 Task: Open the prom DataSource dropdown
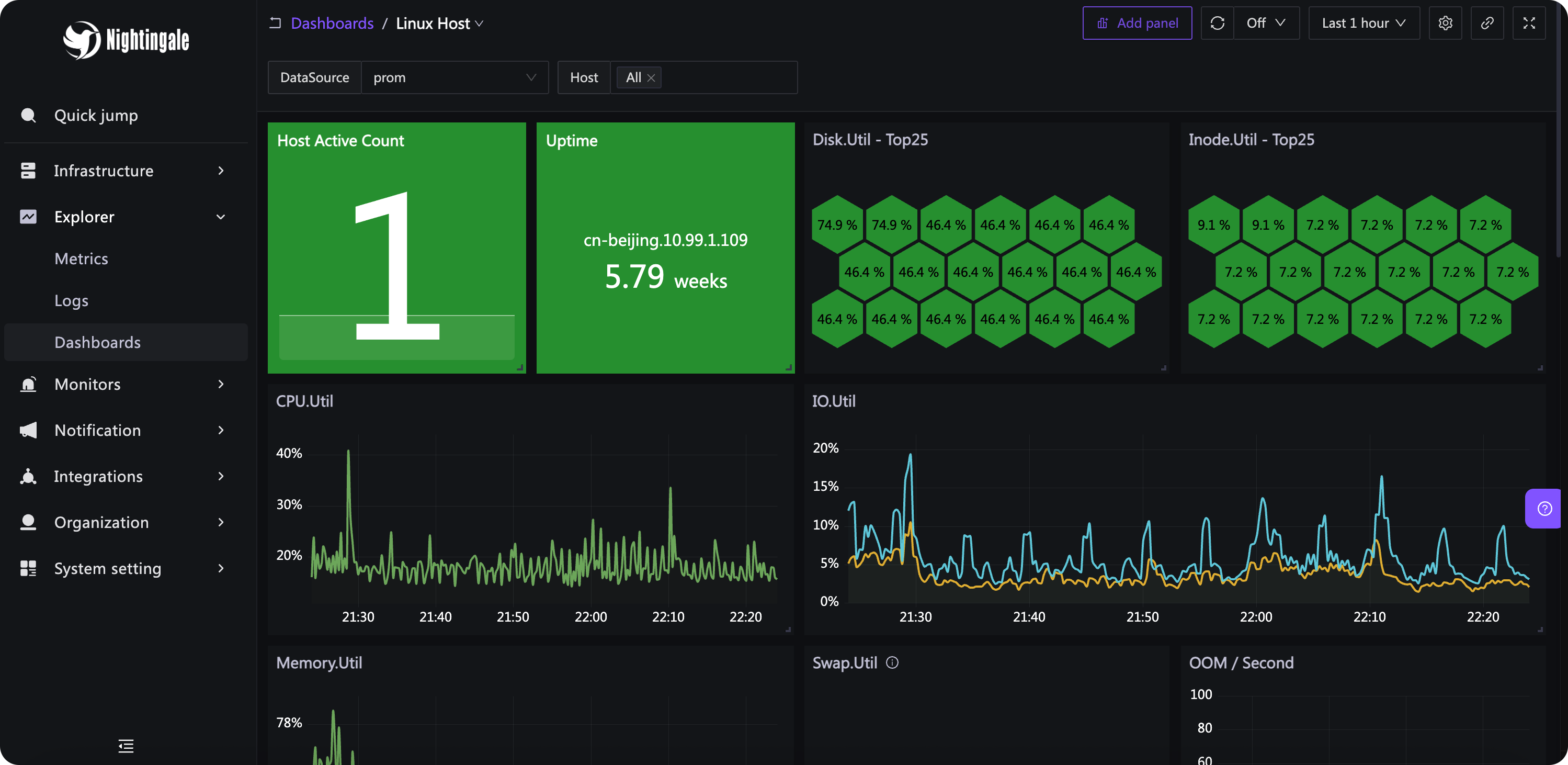454,77
